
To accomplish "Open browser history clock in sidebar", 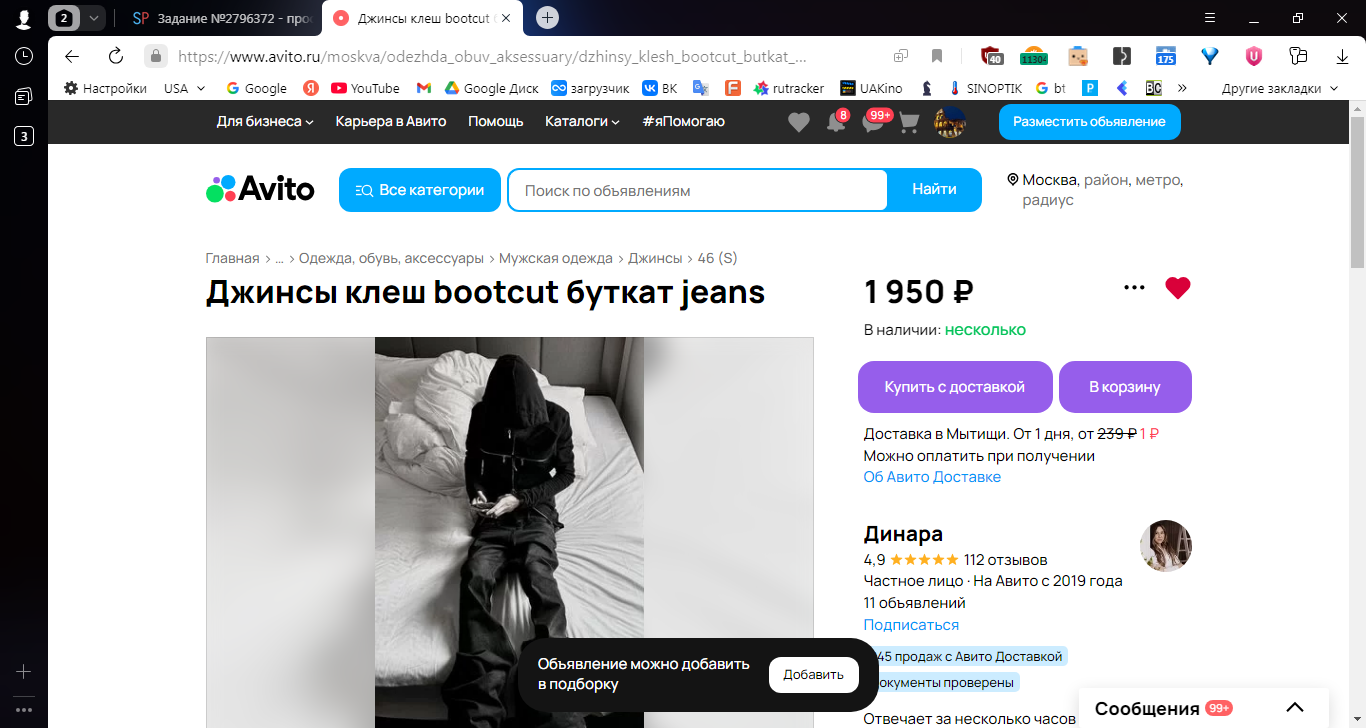I will click(x=24, y=56).
